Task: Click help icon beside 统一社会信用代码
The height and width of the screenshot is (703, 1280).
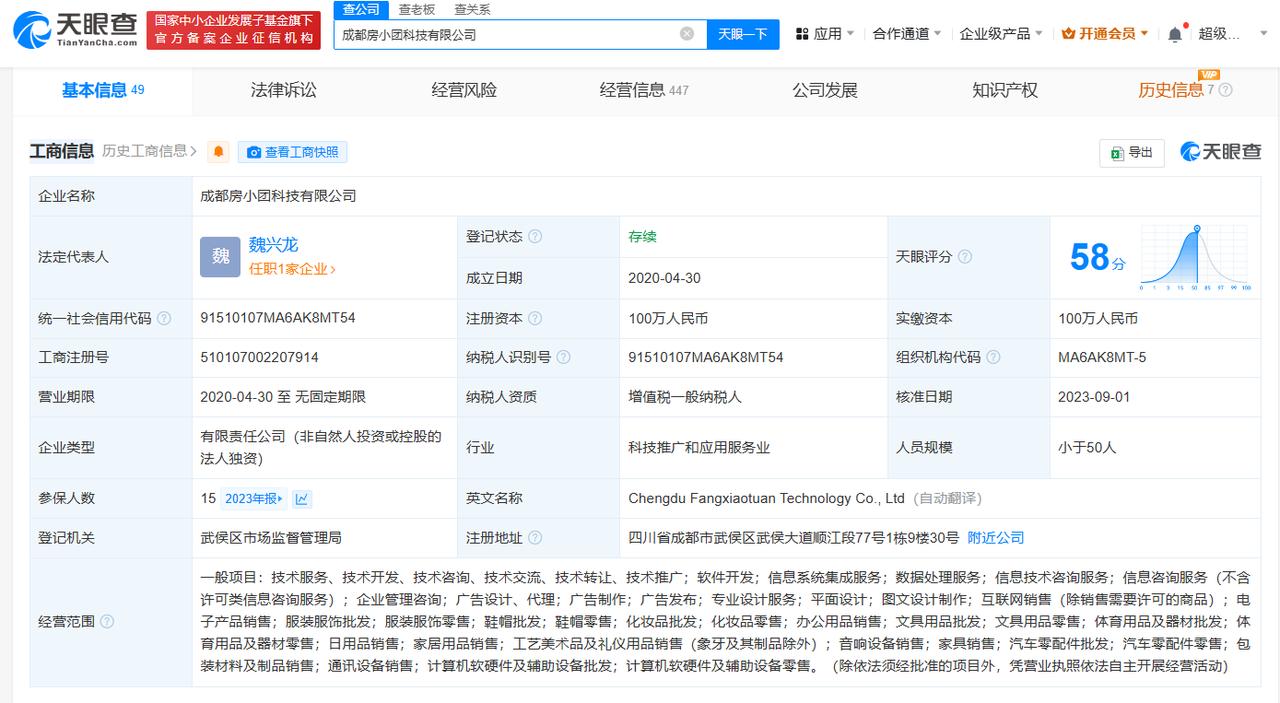Action: pos(164,318)
